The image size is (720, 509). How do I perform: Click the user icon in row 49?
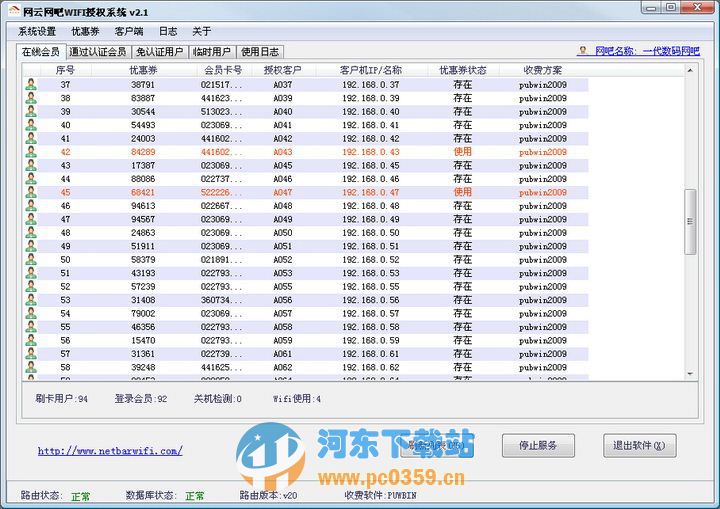tap(31, 246)
